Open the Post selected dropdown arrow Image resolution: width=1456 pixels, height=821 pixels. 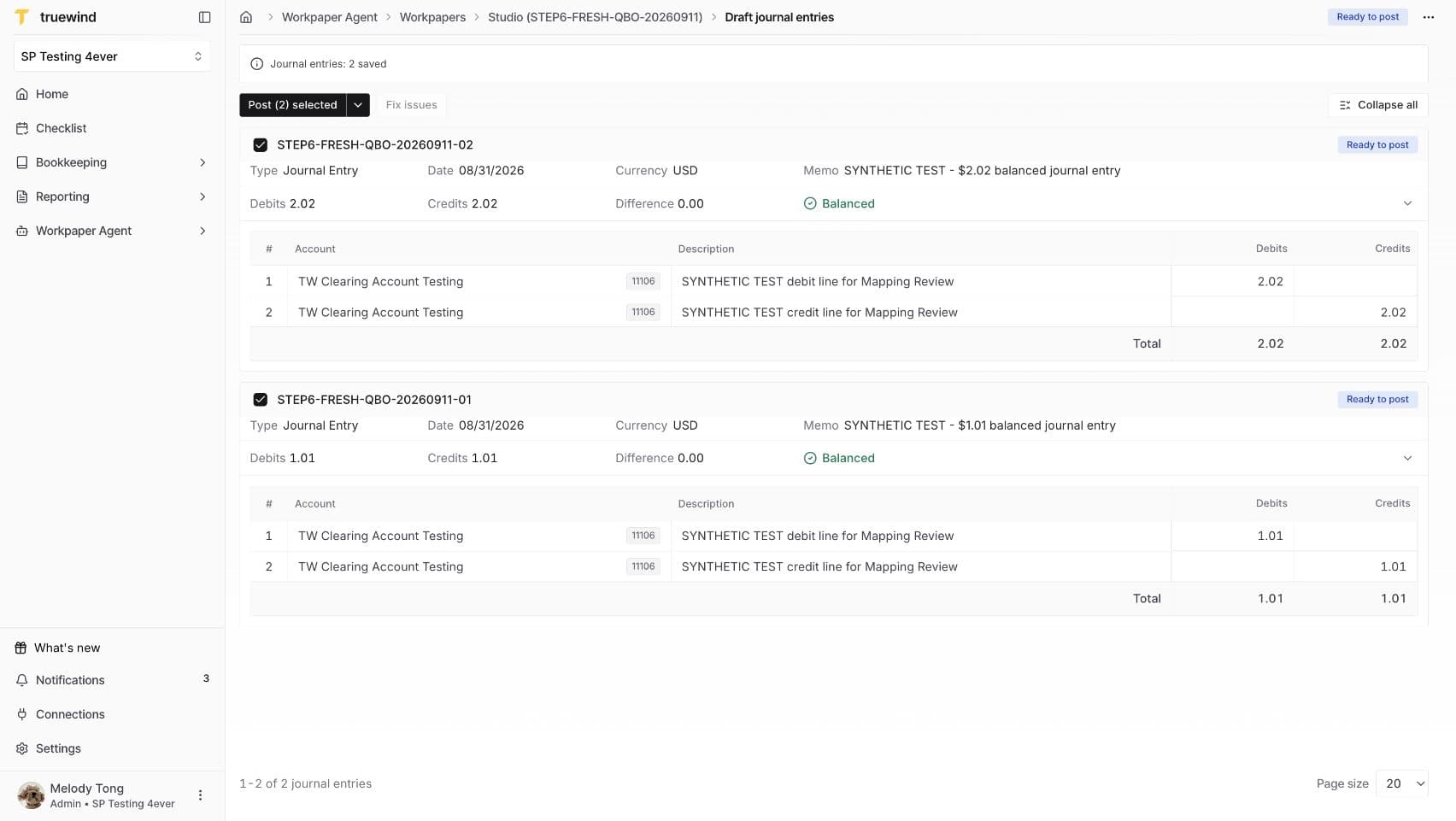click(358, 105)
